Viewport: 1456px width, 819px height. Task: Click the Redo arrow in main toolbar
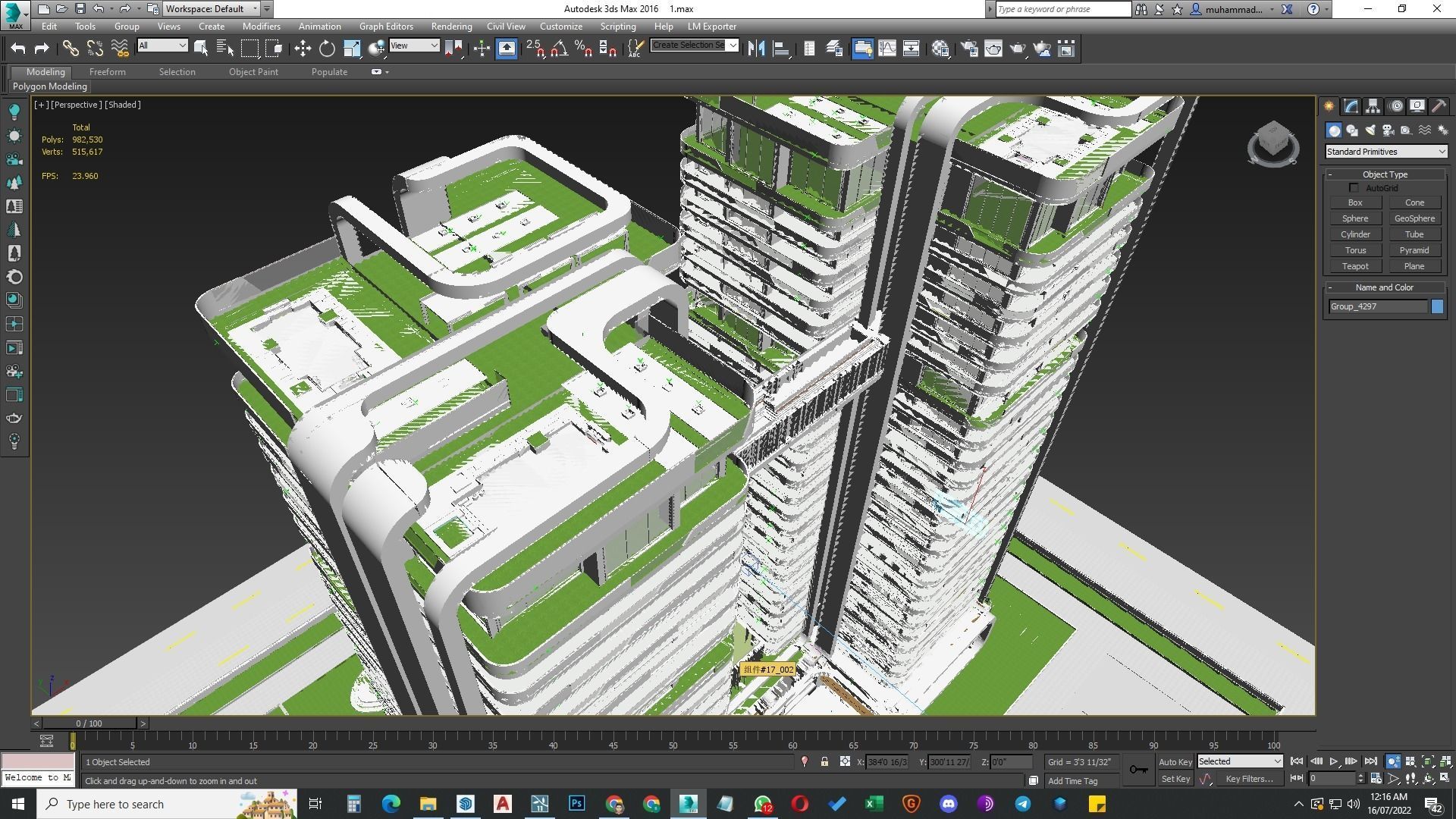[x=42, y=49]
